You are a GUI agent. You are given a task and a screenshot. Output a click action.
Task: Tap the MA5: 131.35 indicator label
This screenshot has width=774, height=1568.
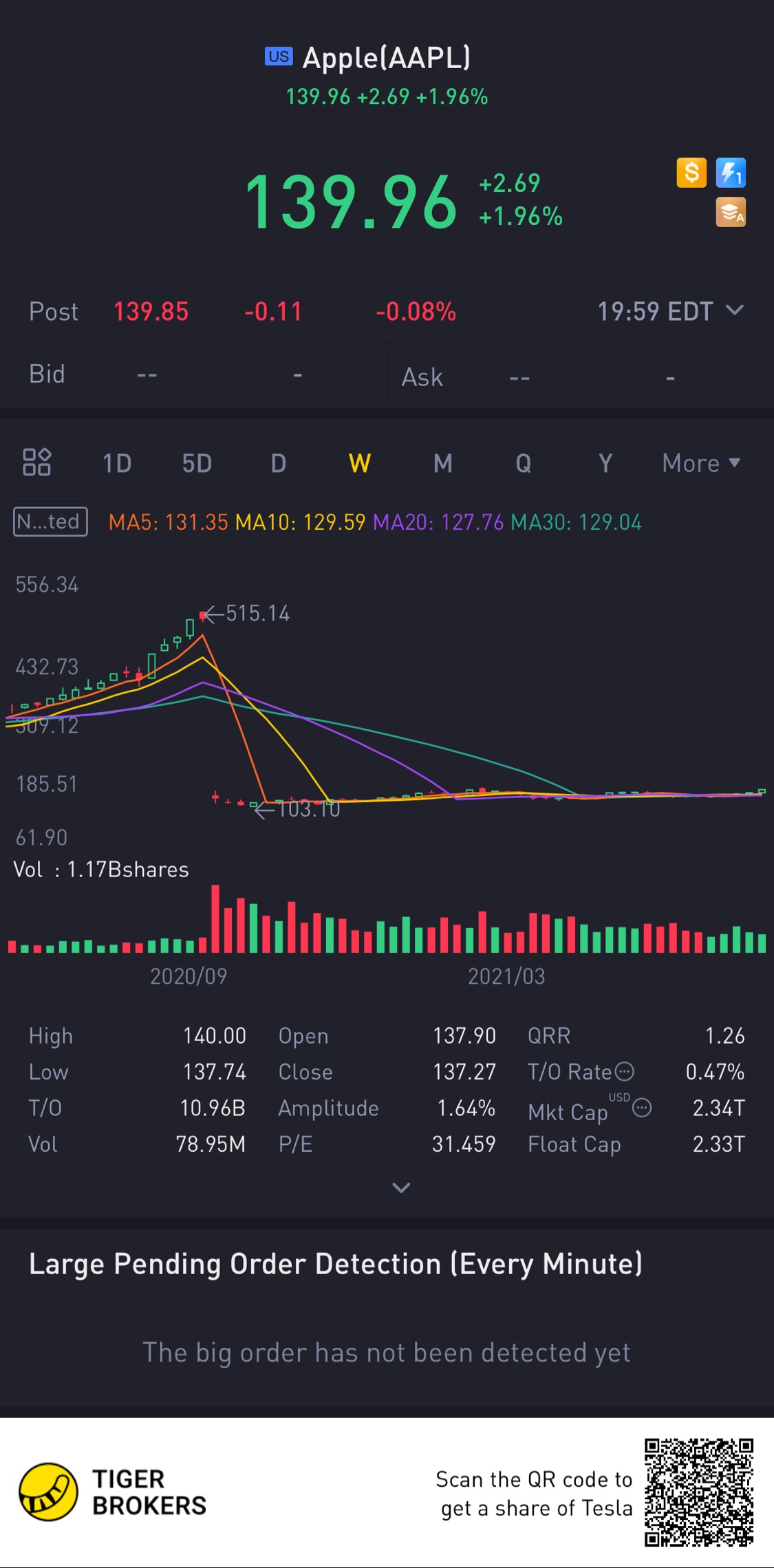click(168, 522)
